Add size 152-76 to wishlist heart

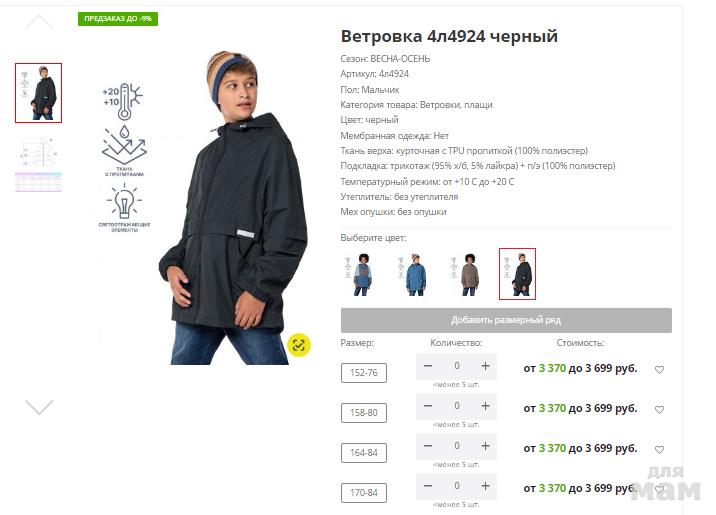[x=659, y=369]
